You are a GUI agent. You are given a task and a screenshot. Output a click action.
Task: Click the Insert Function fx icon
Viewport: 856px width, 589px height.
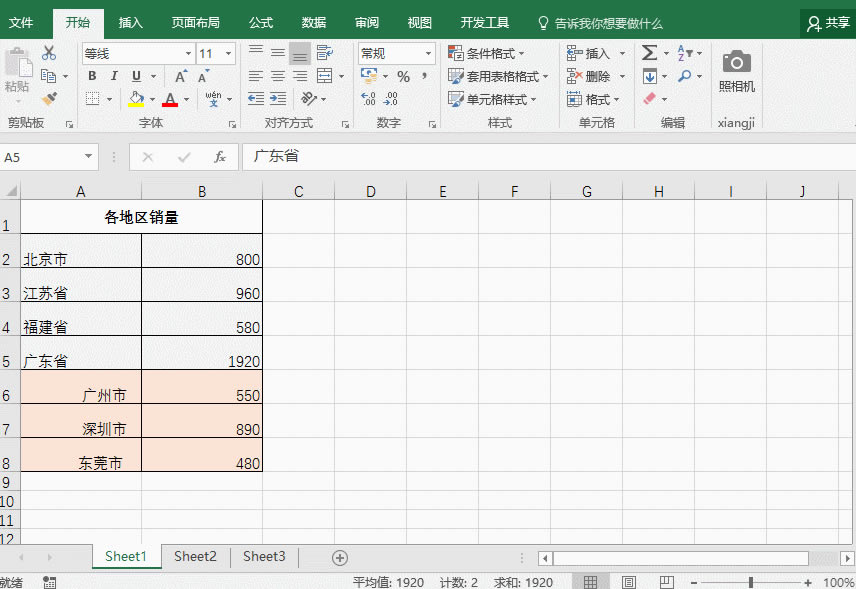click(220, 157)
